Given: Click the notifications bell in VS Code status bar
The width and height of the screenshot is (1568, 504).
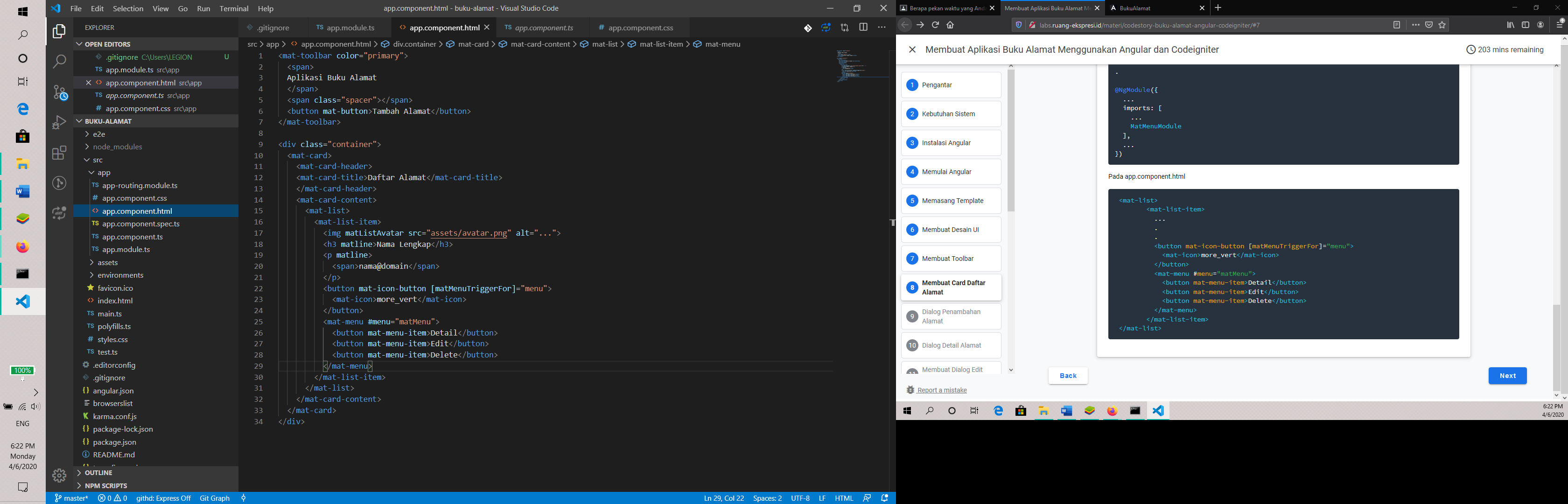Looking at the screenshot, I should [x=885, y=498].
